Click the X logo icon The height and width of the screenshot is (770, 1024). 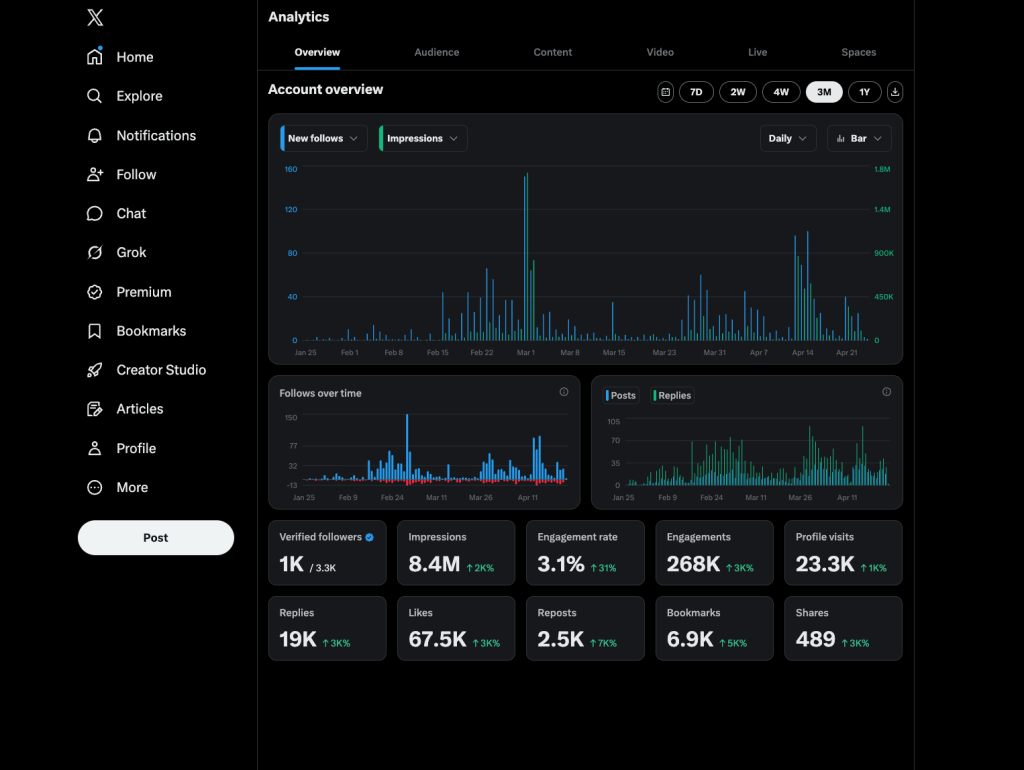click(95, 17)
